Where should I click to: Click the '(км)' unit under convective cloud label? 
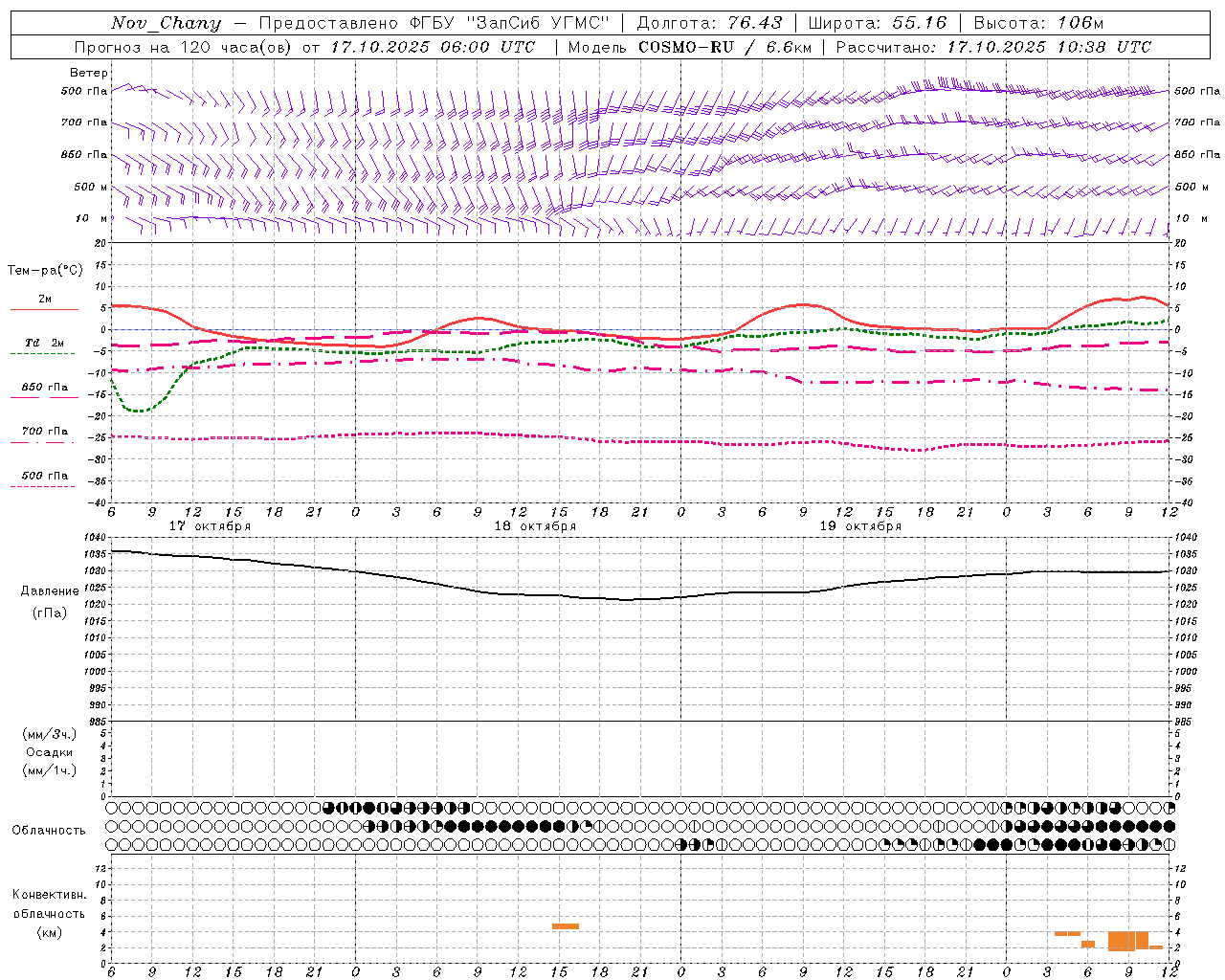click(x=50, y=932)
